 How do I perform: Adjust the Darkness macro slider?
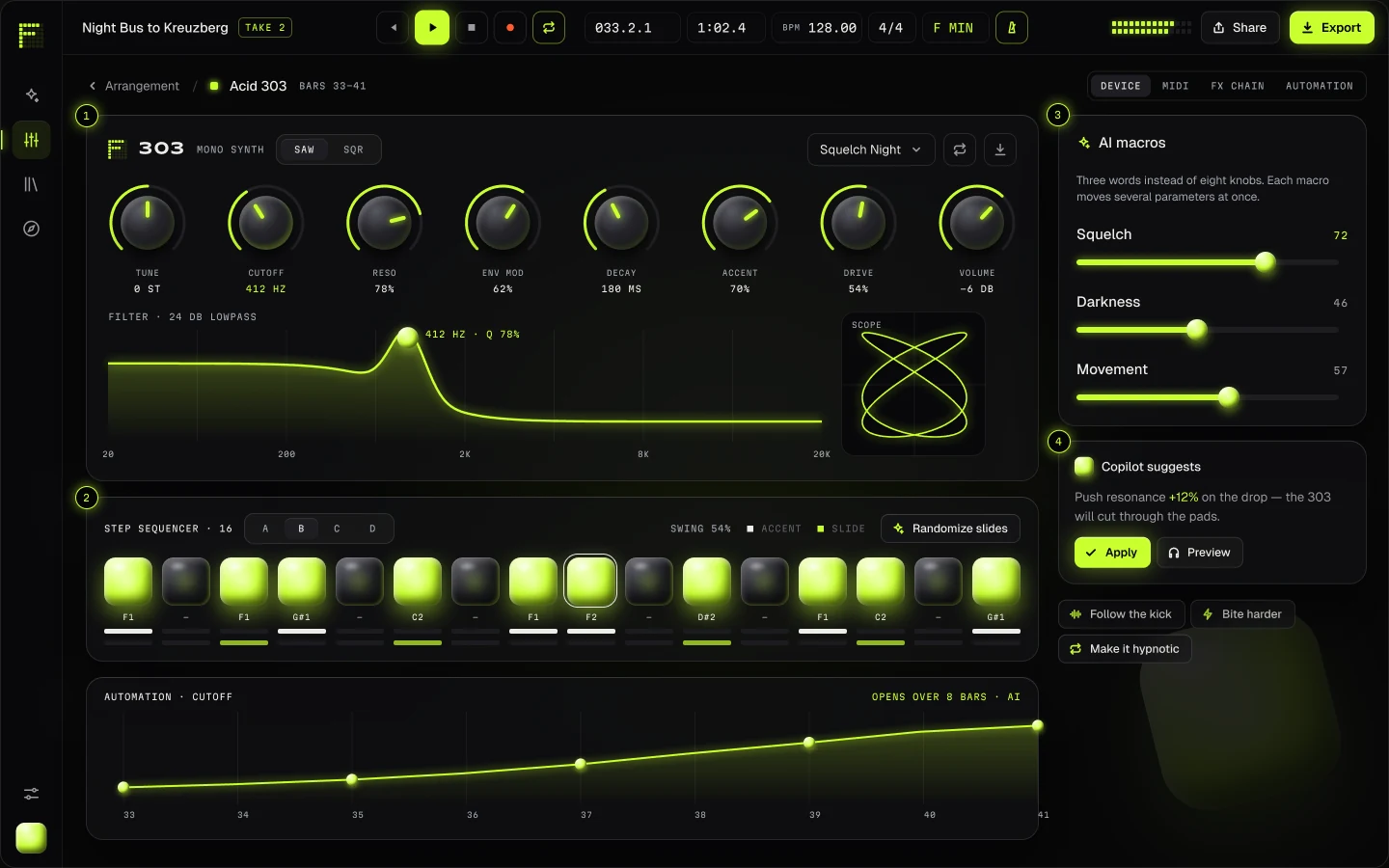pos(1208,330)
